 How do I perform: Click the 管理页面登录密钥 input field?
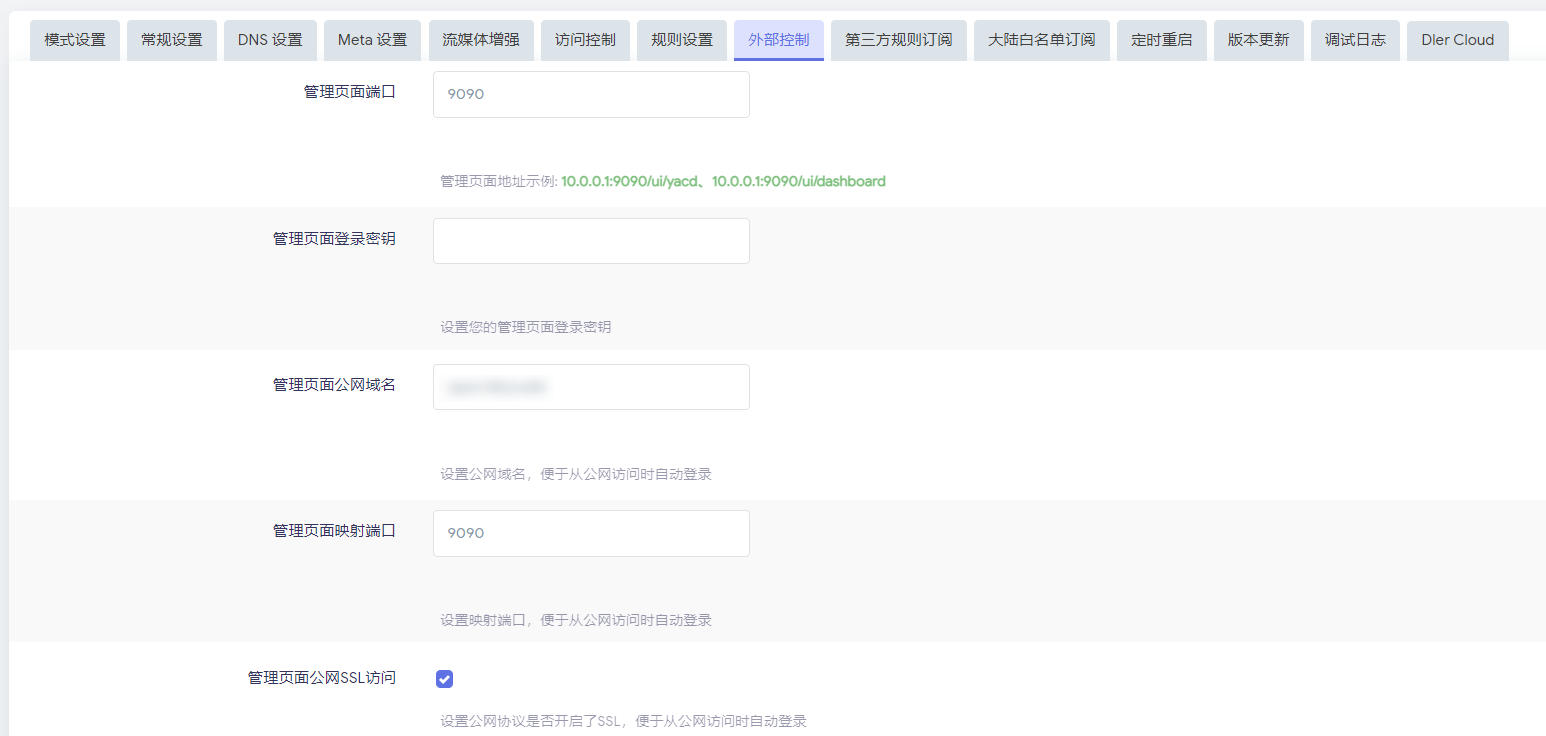click(590, 240)
